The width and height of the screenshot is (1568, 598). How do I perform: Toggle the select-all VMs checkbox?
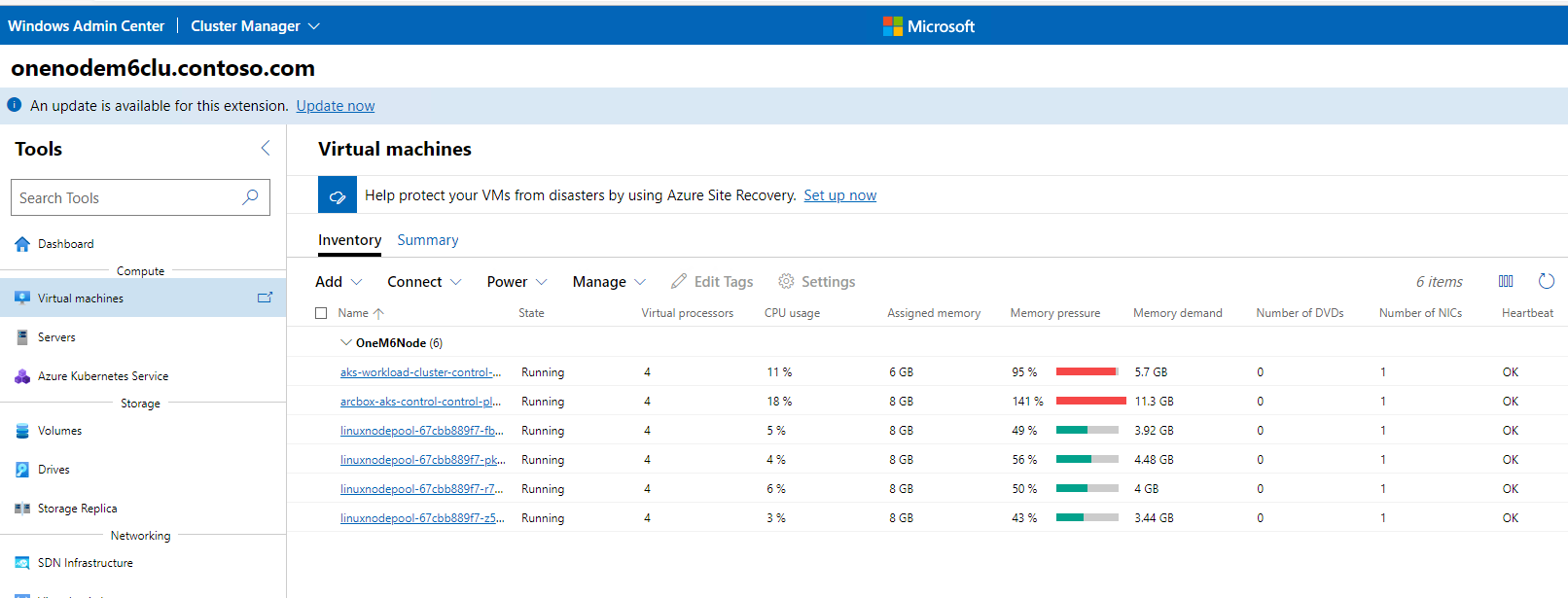pos(321,313)
